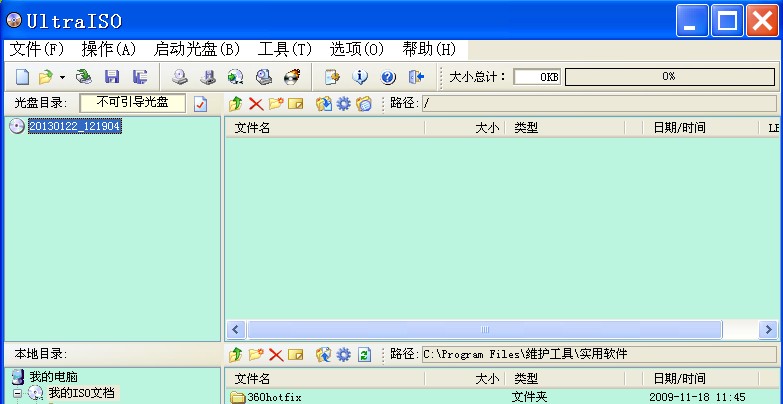Open the 工具(T) menu
This screenshot has width=783, height=404.
pos(285,49)
